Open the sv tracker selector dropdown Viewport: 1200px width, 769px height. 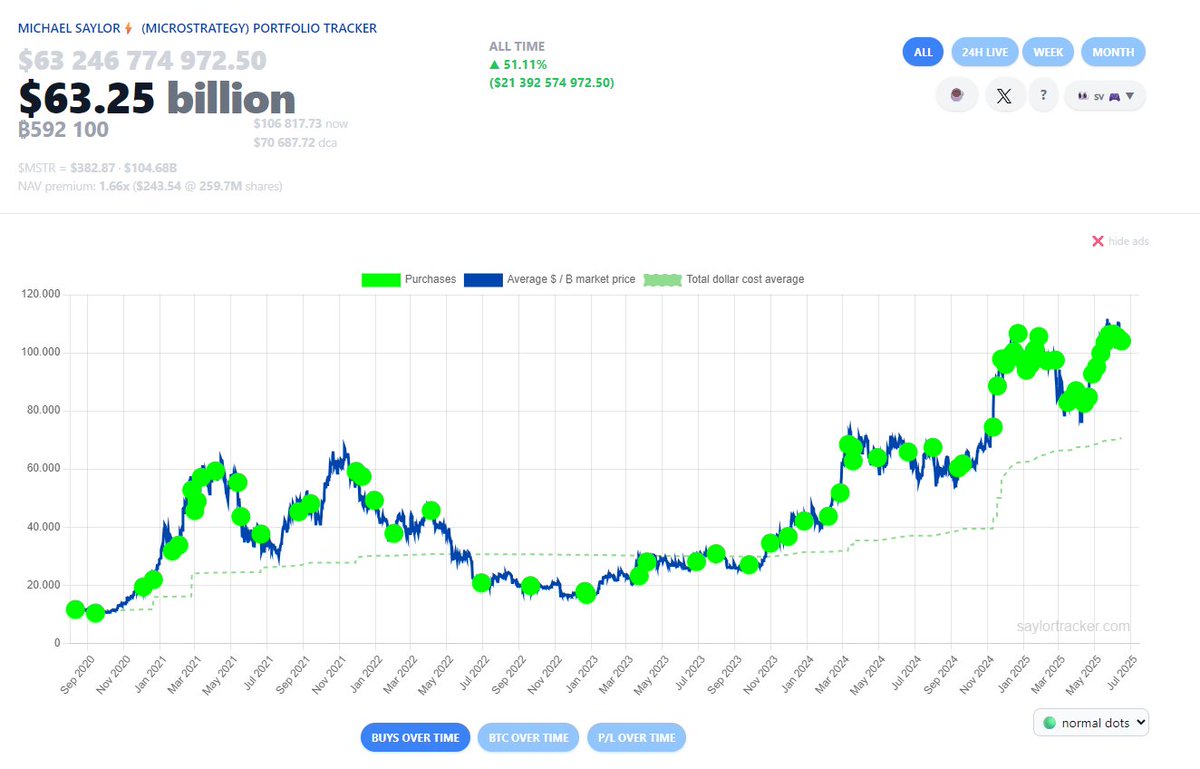pos(1105,96)
